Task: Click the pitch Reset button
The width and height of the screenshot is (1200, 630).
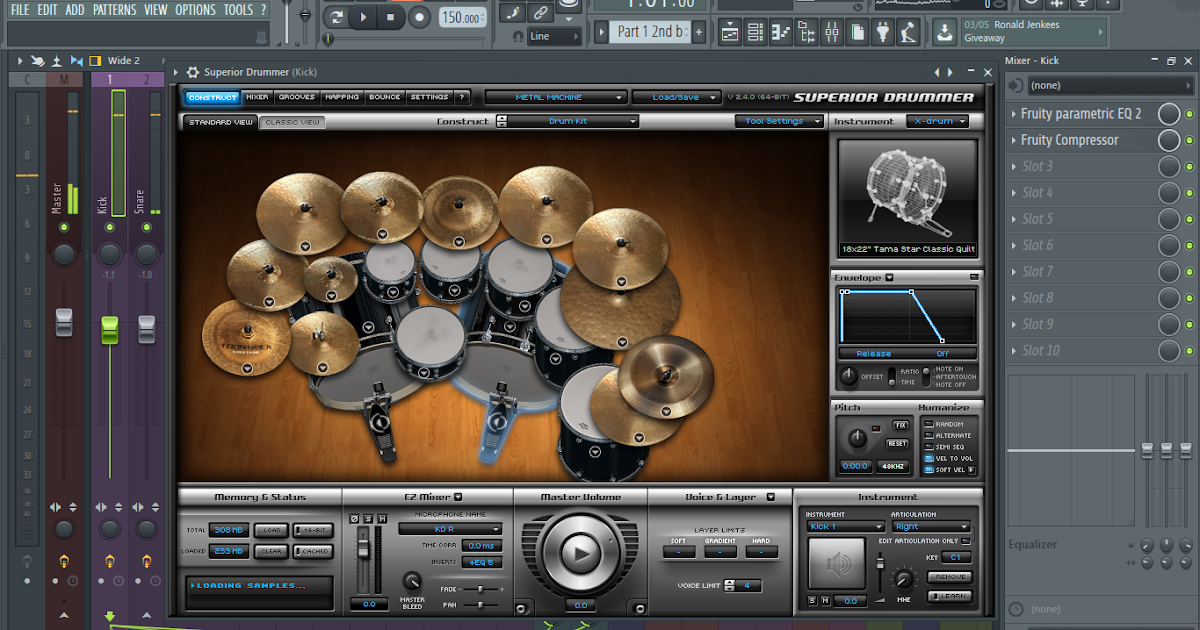Action: pos(897,443)
